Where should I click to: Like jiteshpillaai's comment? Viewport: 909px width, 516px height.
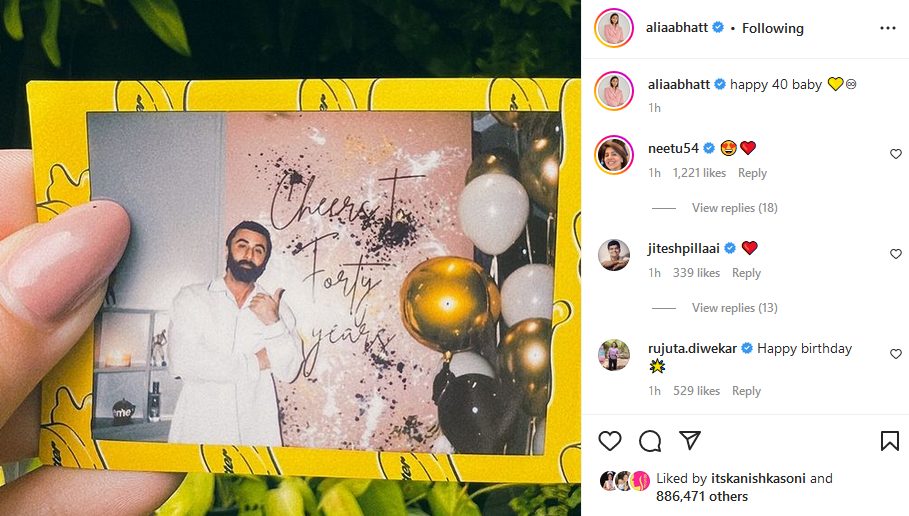click(896, 254)
